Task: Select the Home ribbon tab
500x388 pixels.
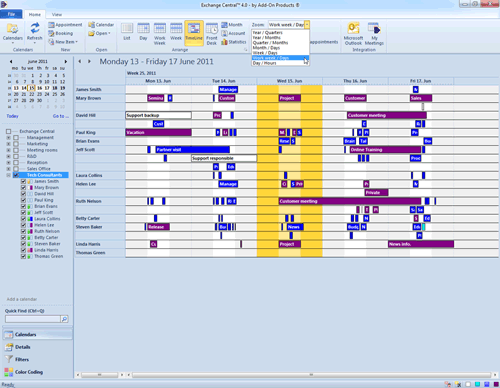Action: coord(35,15)
